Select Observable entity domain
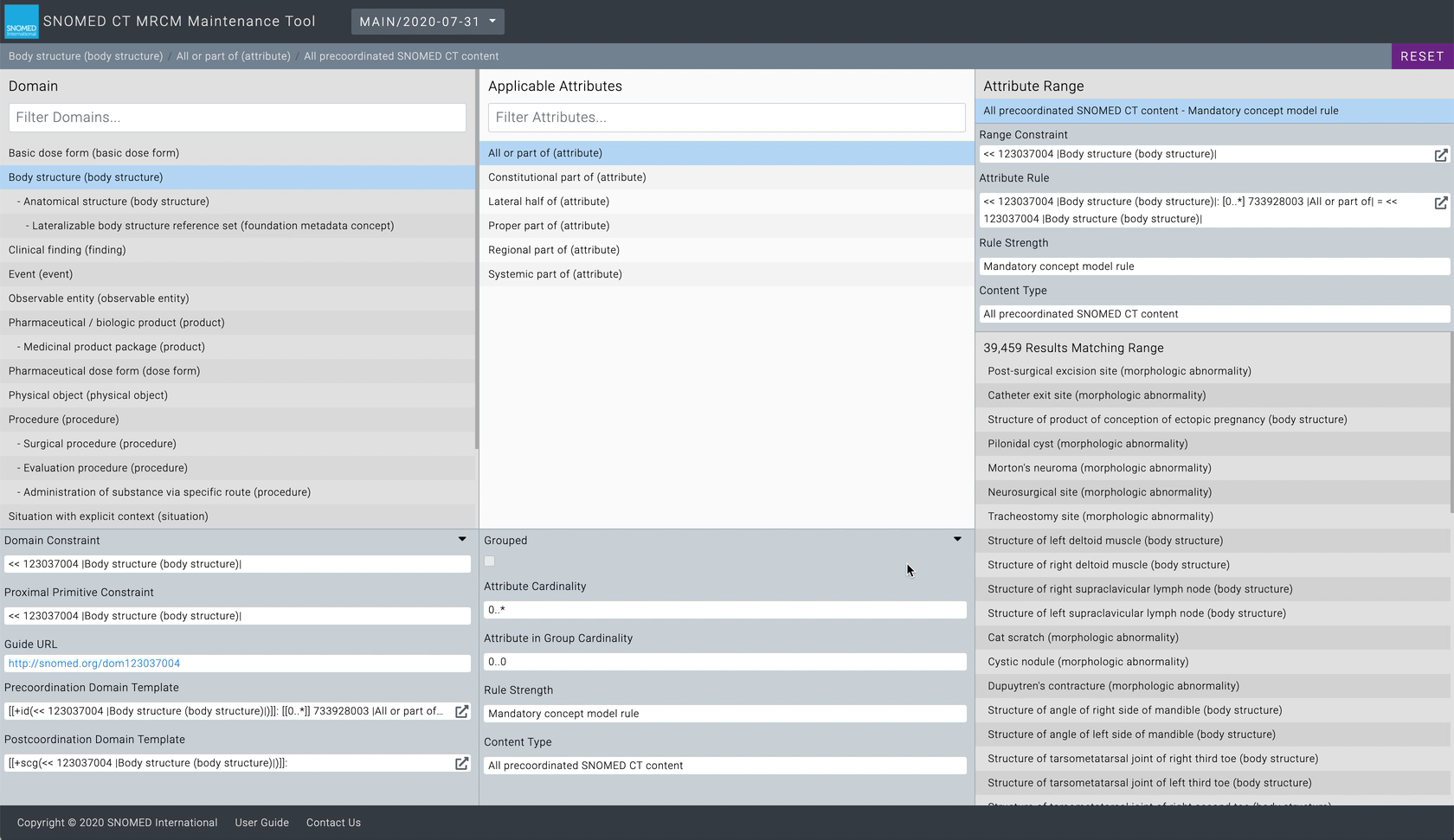Screen dimensions: 1454x840 point(237,298)
